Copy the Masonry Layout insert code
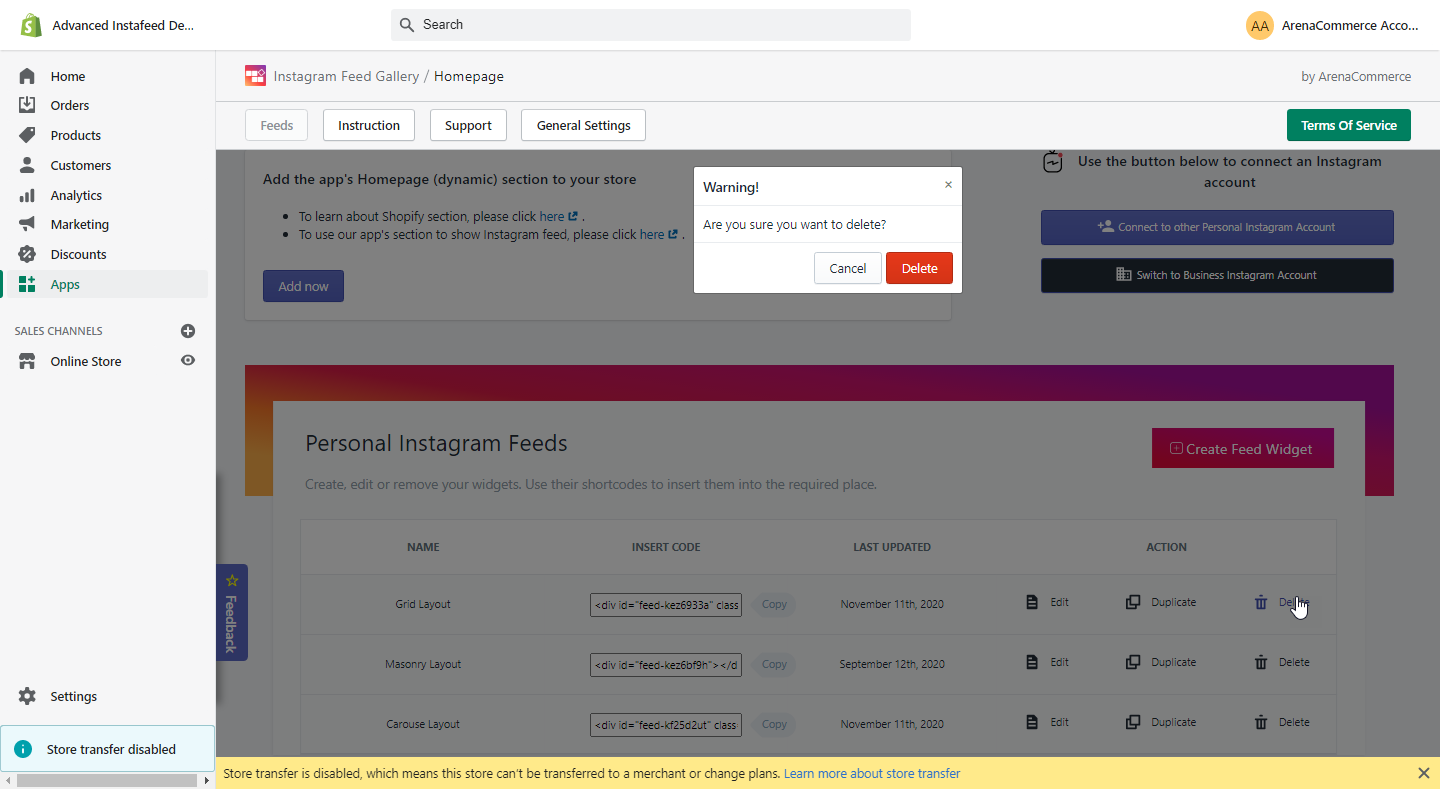 click(774, 664)
